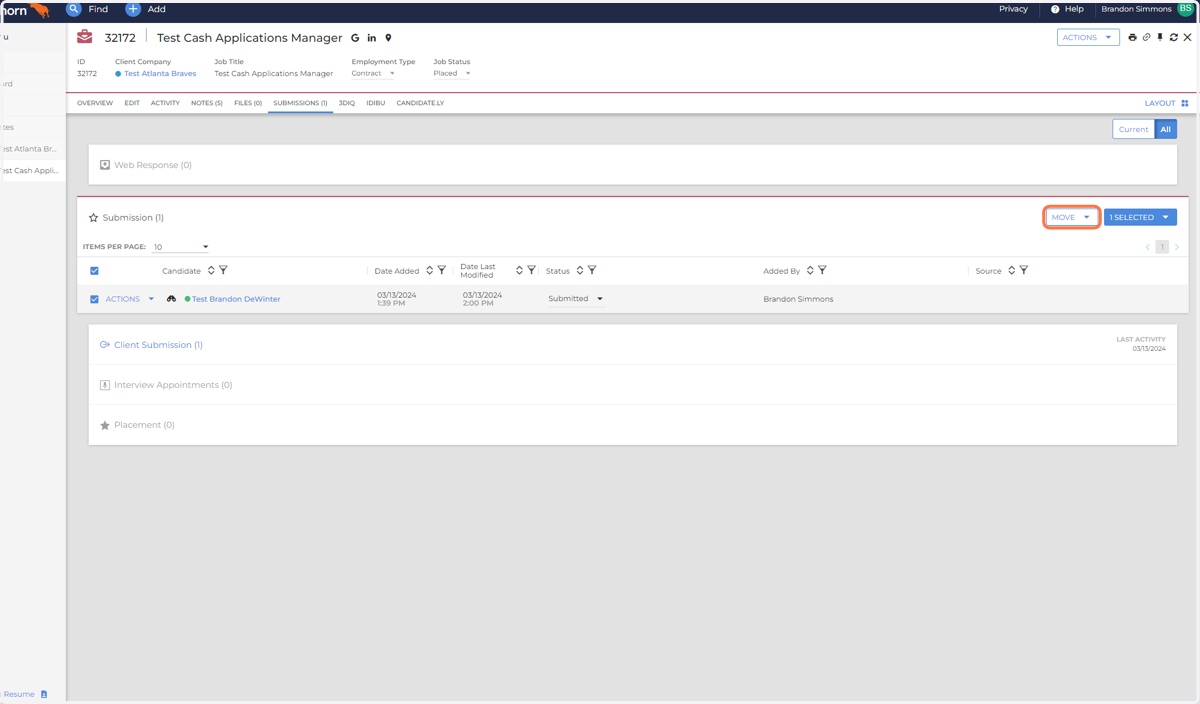The image size is (1200, 704).
Task: Toggle the select-all header checkbox
Action: (94, 271)
